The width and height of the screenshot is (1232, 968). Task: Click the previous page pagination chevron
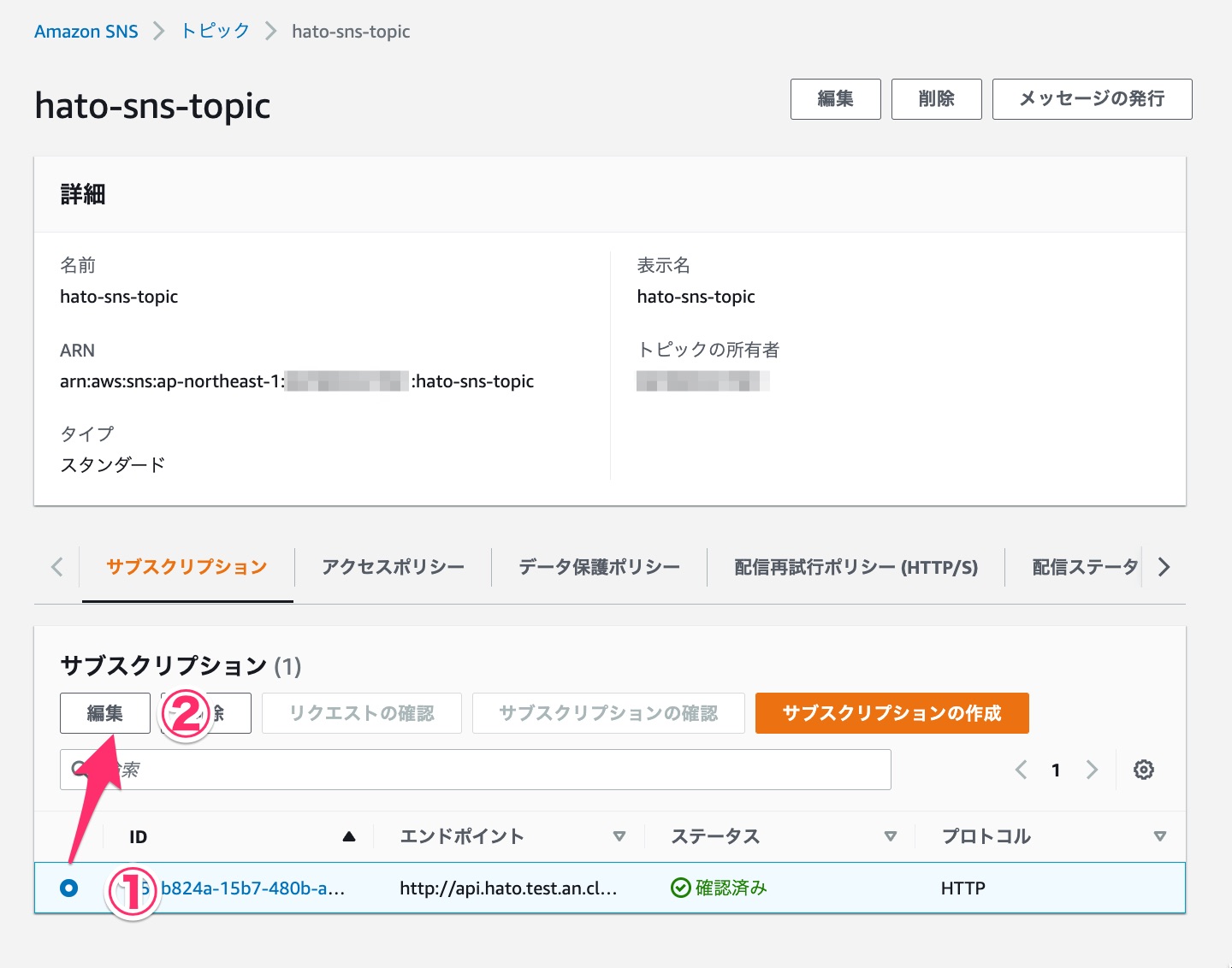pos(1020,770)
